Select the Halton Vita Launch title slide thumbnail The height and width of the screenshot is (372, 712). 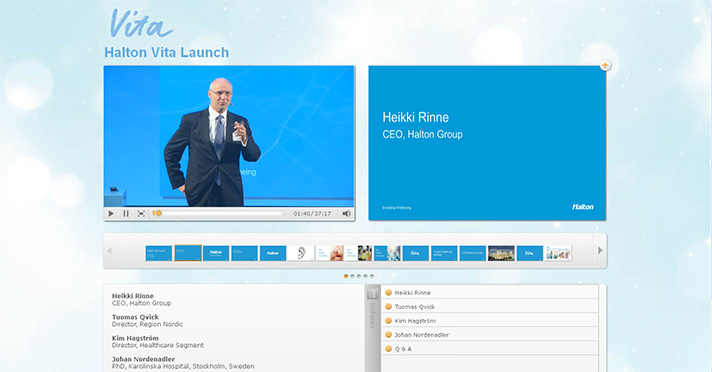(158, 253)
